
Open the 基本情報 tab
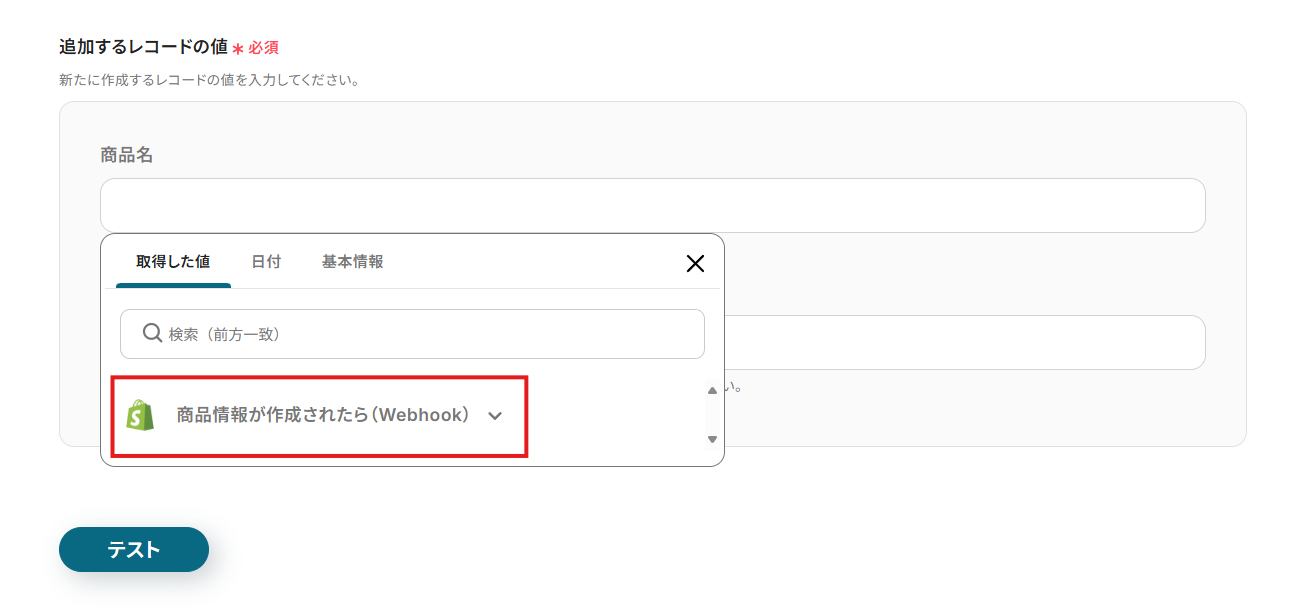(x=352, y=262)
